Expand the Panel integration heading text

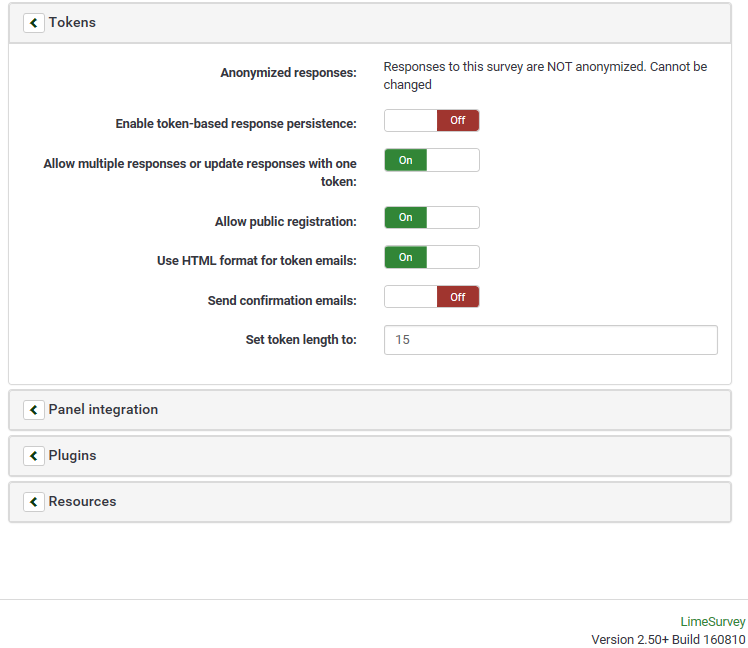click(x=103, y=410)
